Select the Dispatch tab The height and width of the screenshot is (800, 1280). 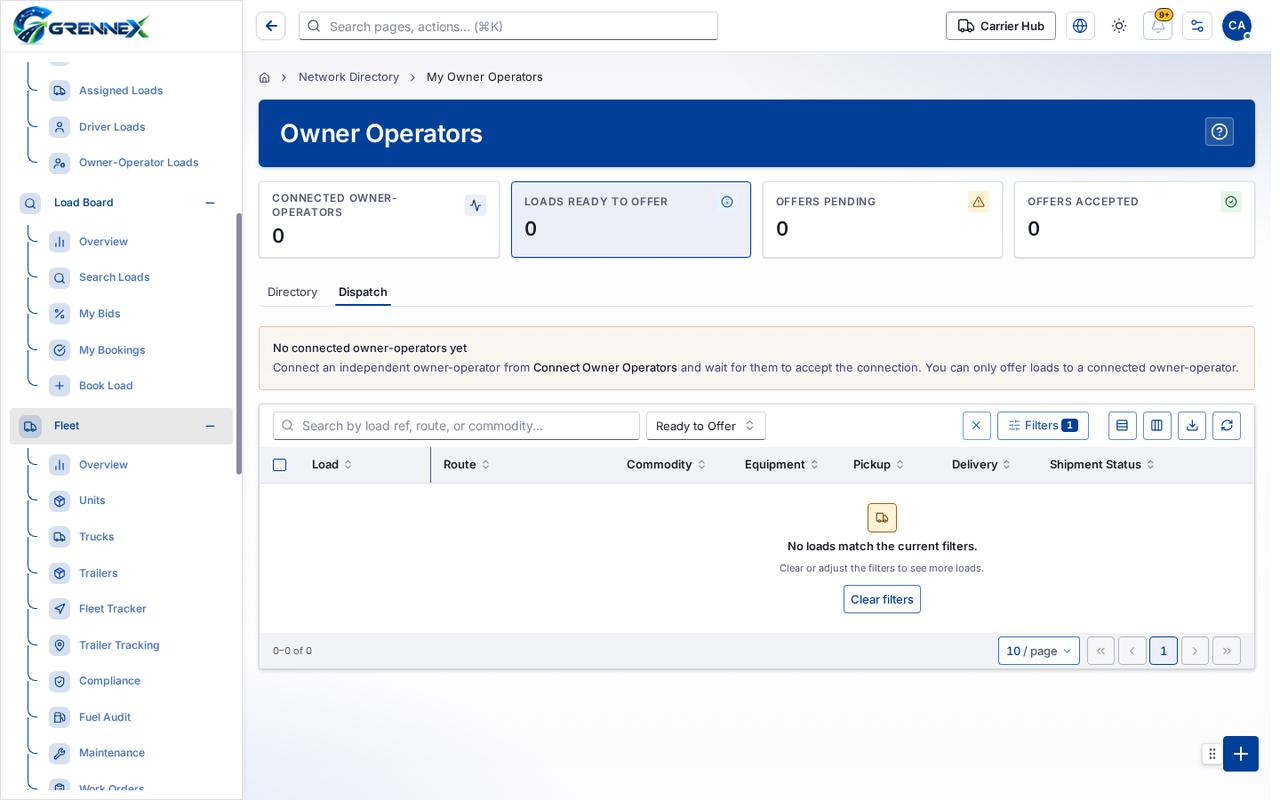coord(363,292)
